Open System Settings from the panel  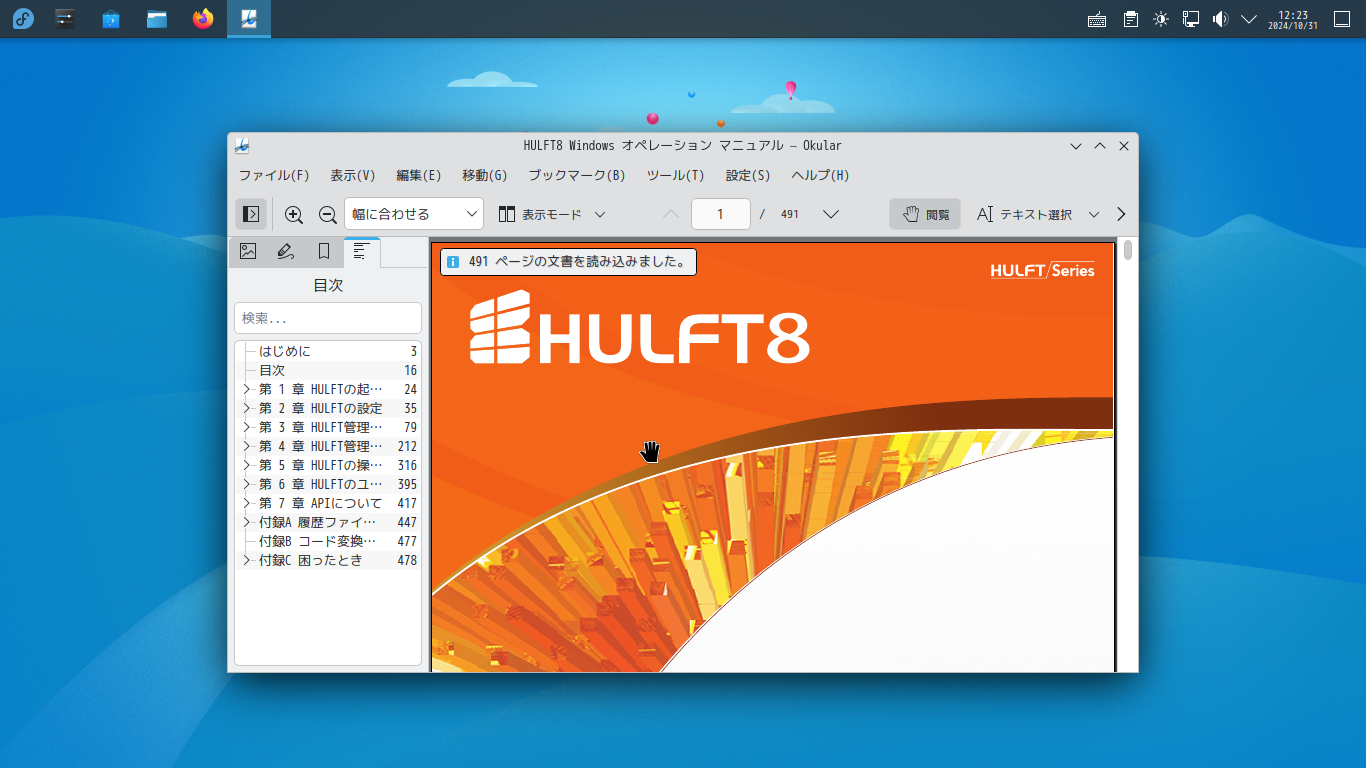click(x=65, y=19)
